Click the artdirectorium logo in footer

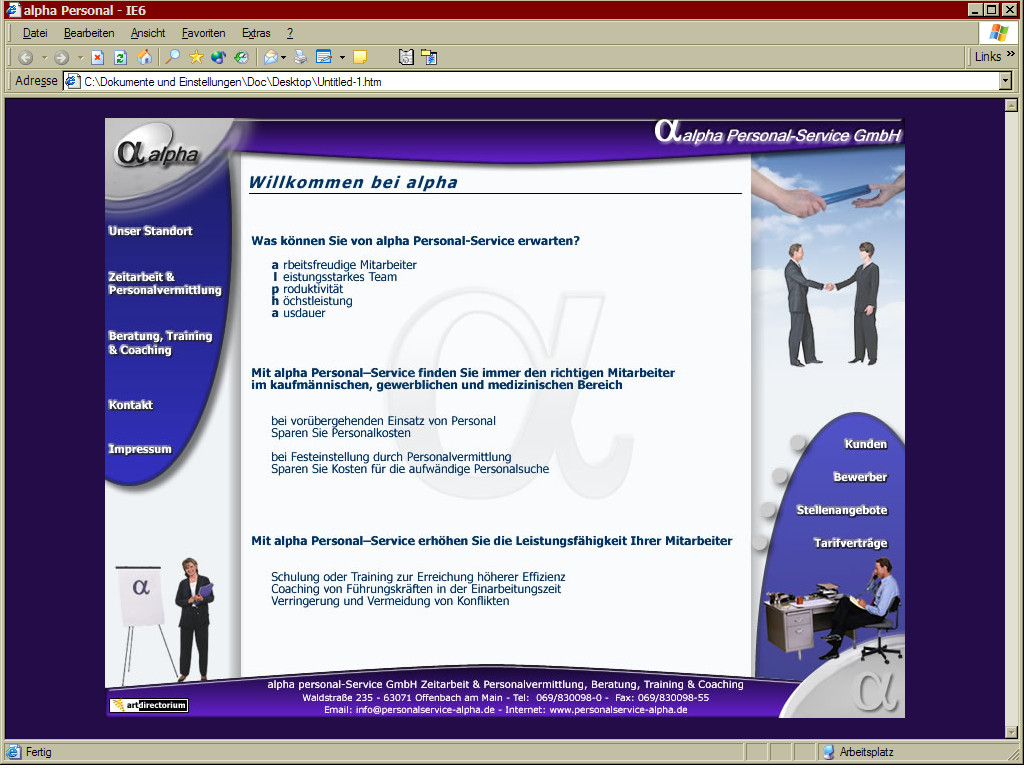pos(149,705)
